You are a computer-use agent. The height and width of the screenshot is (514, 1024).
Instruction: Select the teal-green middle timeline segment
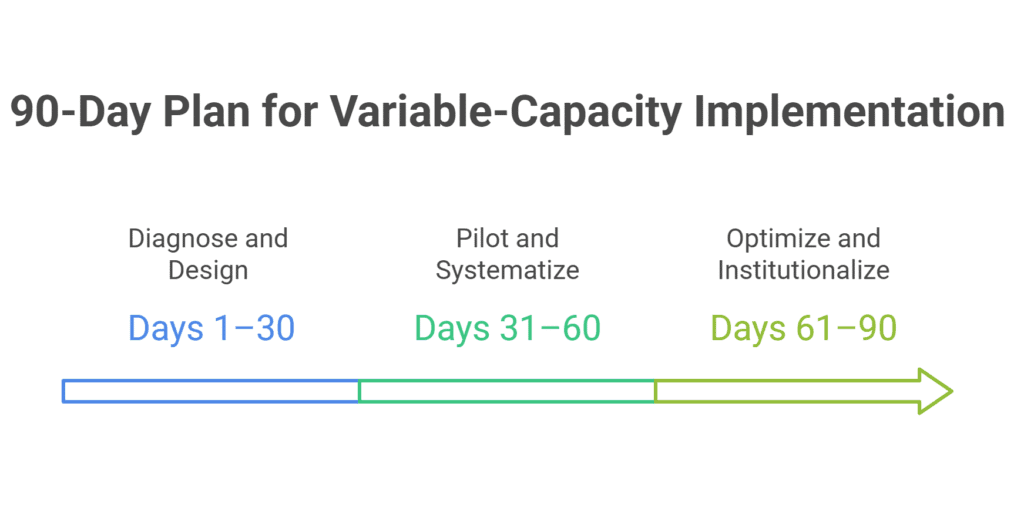(x=507, y=391)
